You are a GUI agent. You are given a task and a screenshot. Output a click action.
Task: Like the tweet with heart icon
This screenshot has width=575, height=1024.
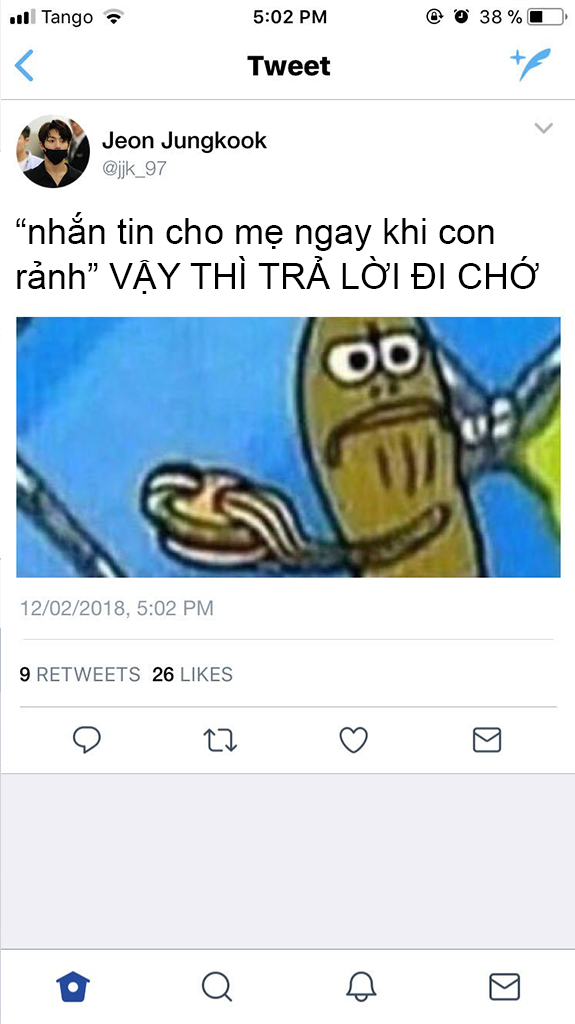pyautogui.click(x=353, y=740)
